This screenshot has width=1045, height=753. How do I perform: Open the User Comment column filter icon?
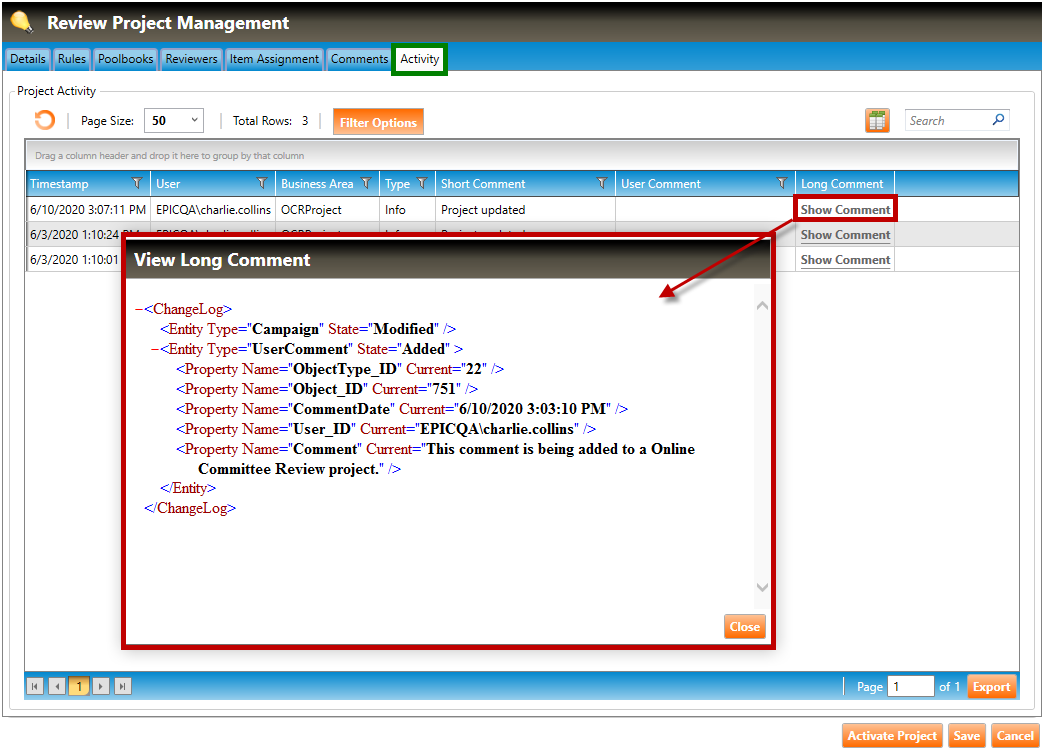point(782,184)
